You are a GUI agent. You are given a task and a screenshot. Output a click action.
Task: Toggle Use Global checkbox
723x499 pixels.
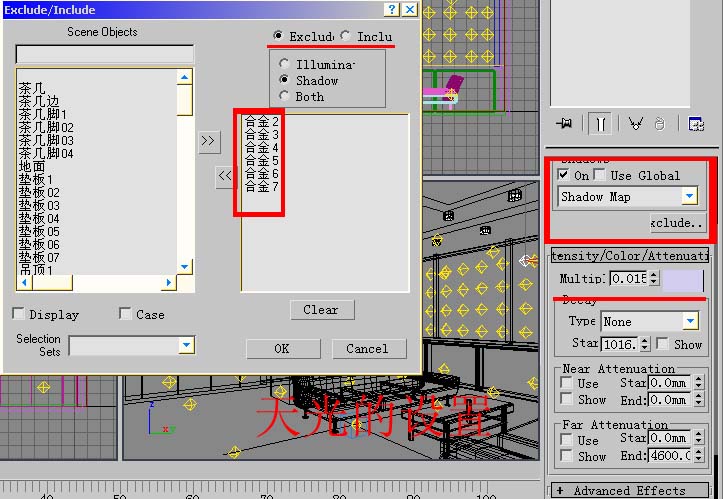coord(599,174)
